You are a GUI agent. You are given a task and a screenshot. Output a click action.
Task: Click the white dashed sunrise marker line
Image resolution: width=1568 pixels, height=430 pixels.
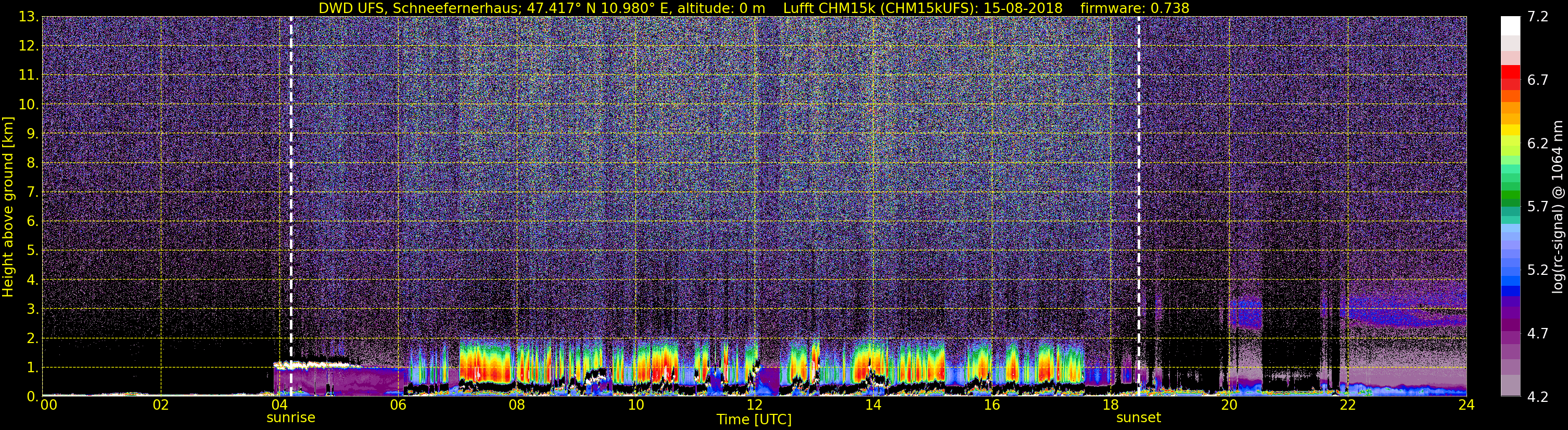pos(291,206)
